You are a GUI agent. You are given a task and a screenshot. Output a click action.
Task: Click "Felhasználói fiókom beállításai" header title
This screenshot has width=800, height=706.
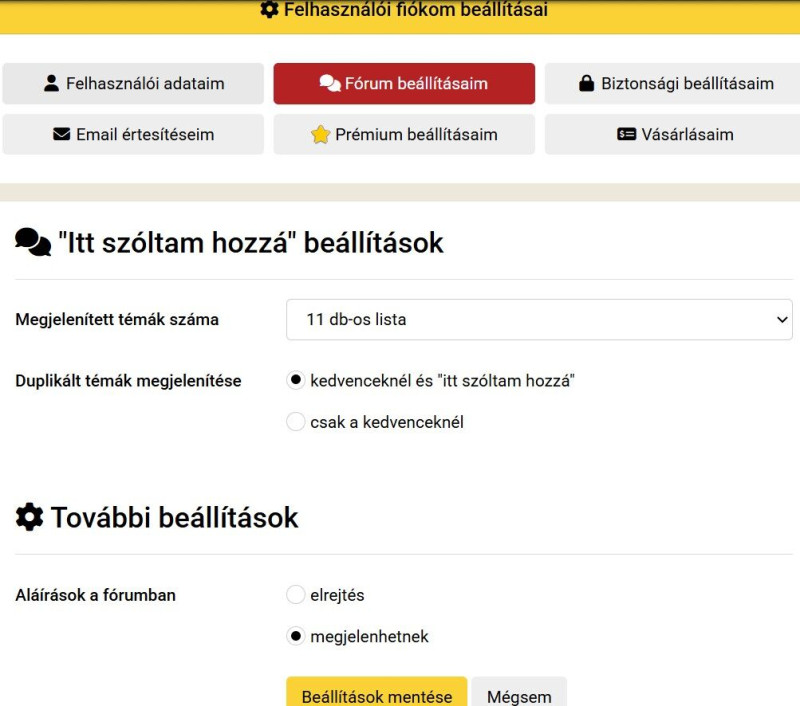[x=415, y=9]
